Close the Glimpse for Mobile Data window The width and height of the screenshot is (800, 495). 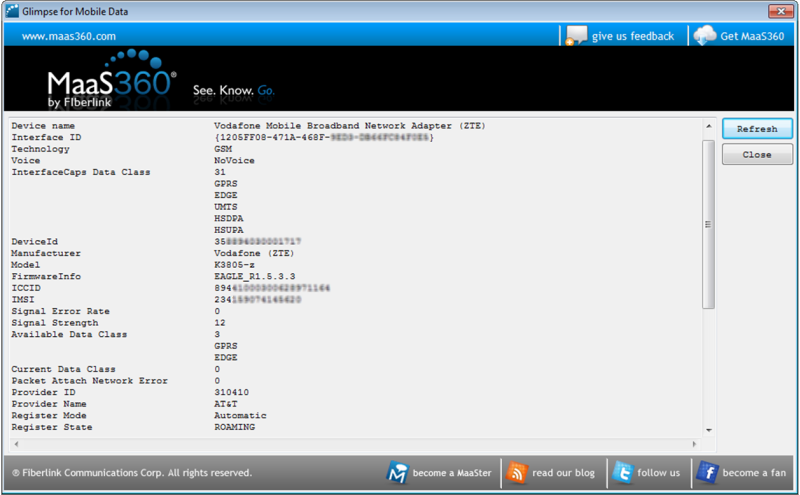[x=781, y=11]
